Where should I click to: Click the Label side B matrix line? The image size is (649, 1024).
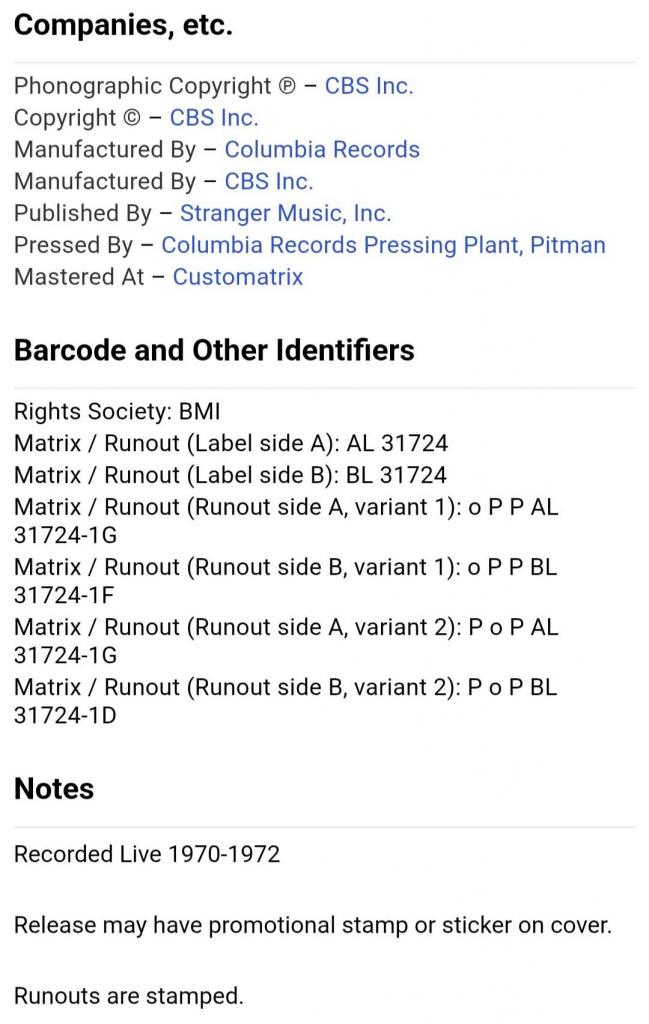tap(230, 475)
